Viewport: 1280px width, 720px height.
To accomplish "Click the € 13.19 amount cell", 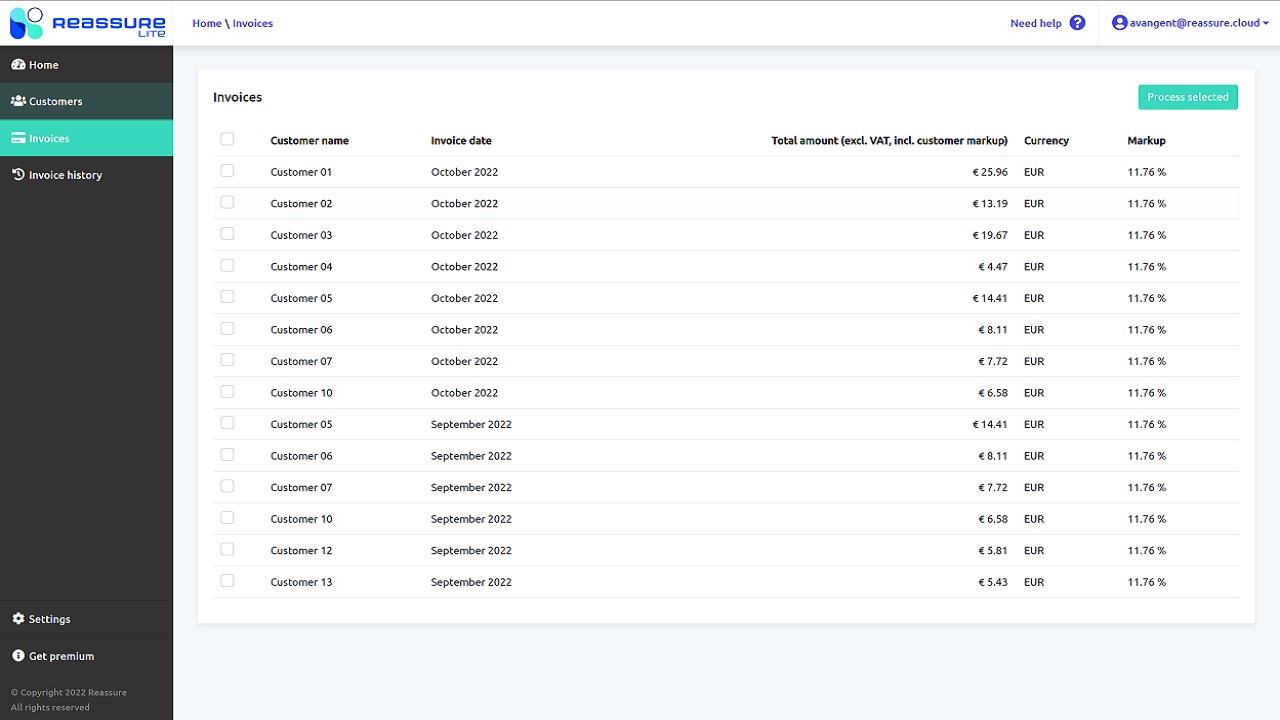I will 990,204.
